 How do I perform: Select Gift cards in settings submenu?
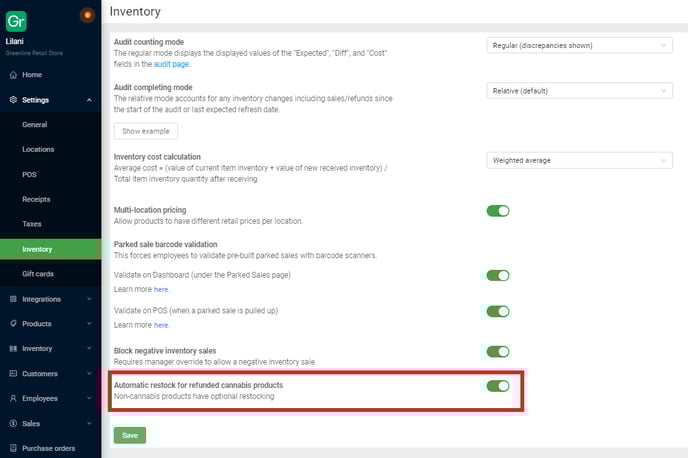pos(37,274)
